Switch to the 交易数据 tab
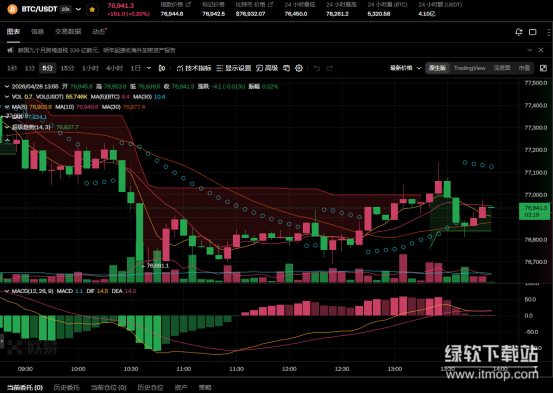The image size is (553, 394). (68, 31)
